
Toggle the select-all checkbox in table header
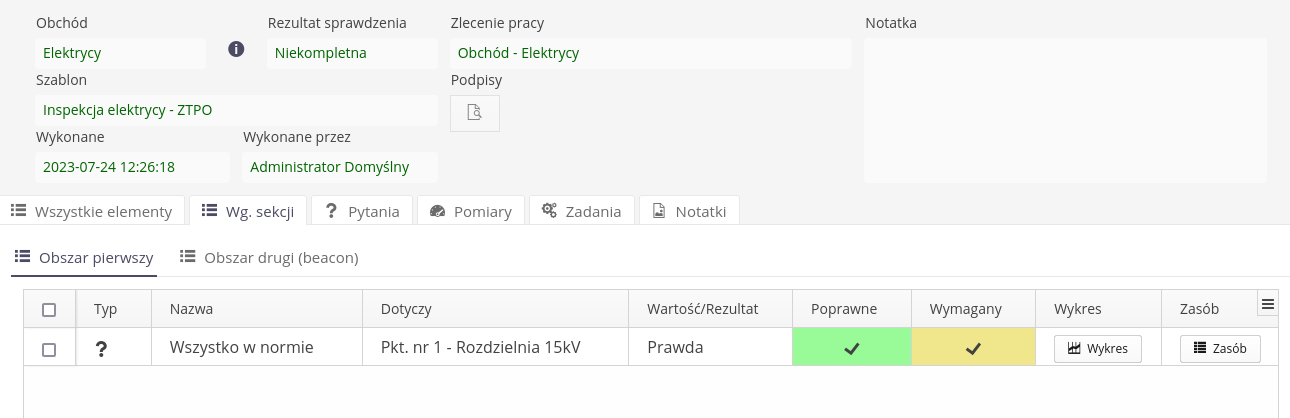pos(49,310)
